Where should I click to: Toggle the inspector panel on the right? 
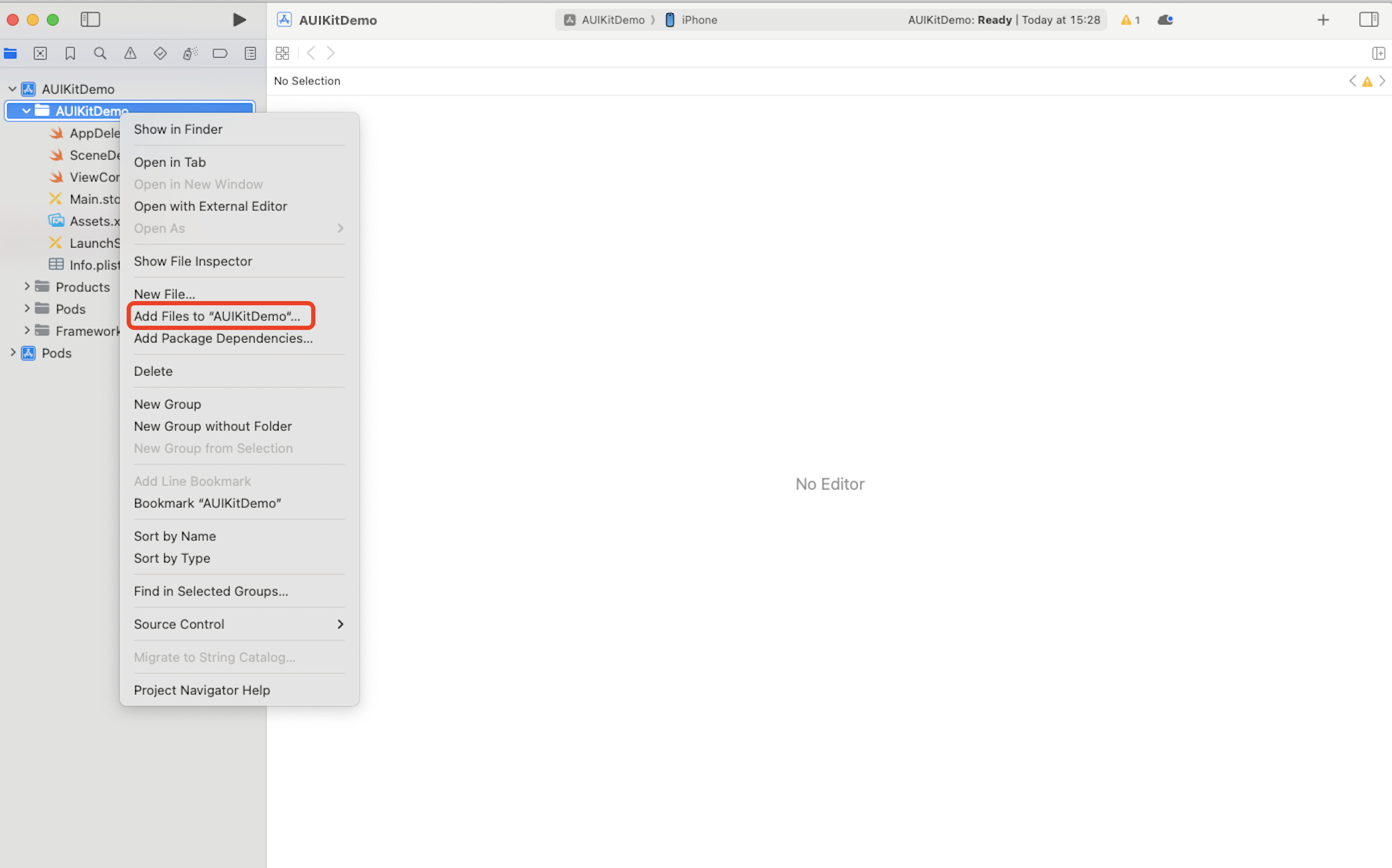1369,20
